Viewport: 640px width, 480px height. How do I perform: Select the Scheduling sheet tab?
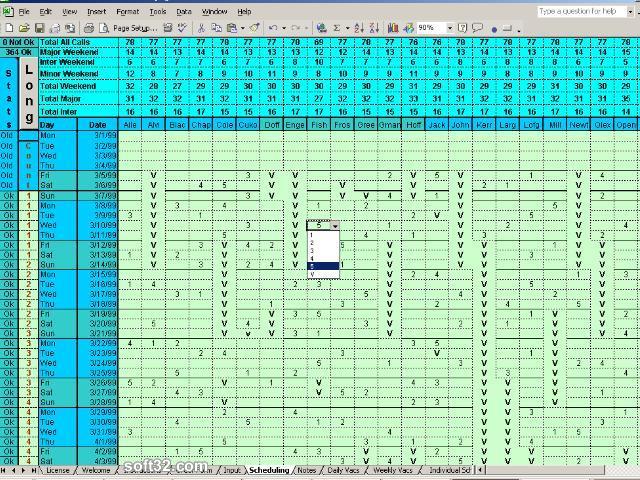[x=269, y=470]
